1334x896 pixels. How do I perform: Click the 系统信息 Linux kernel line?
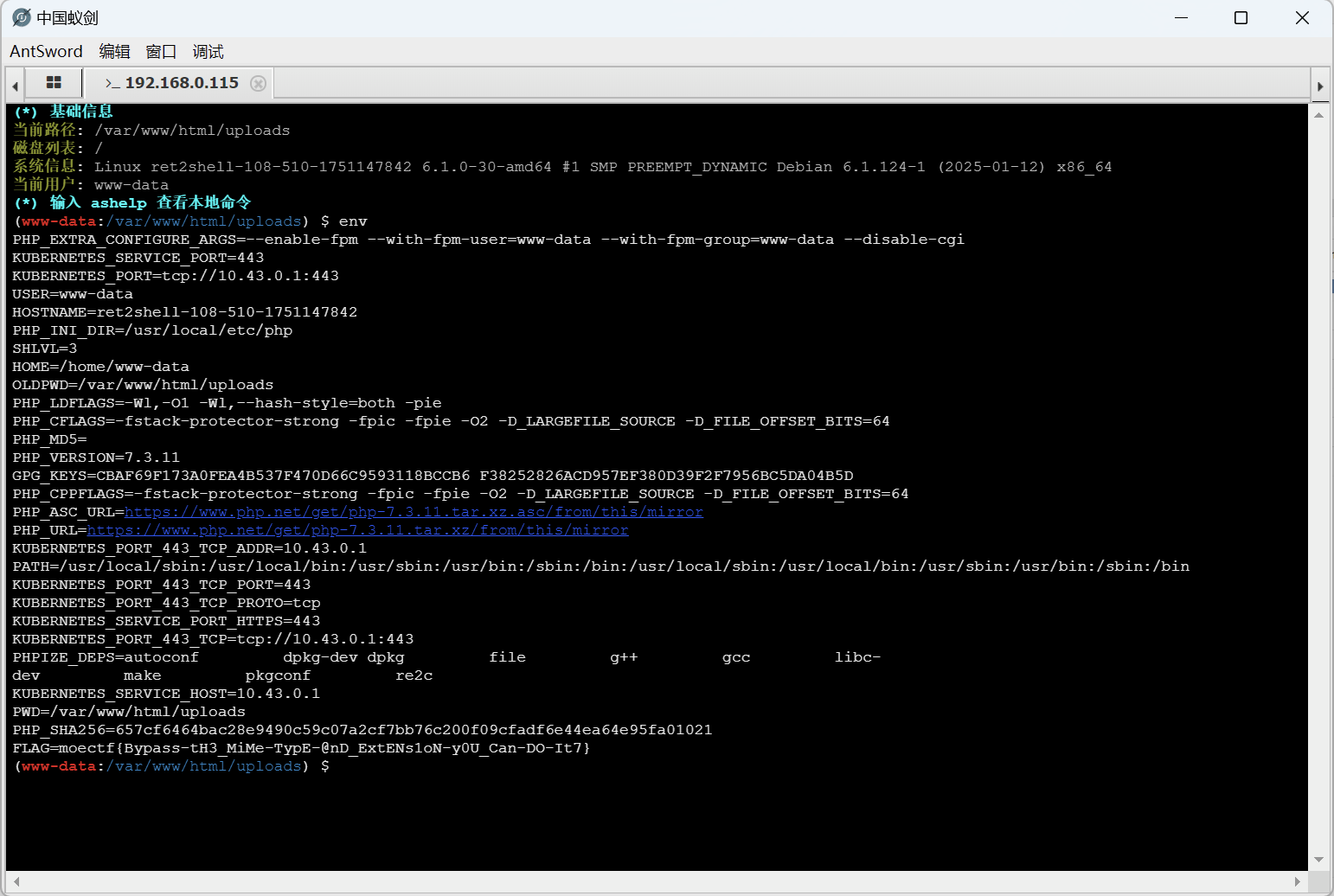point(562,167)
